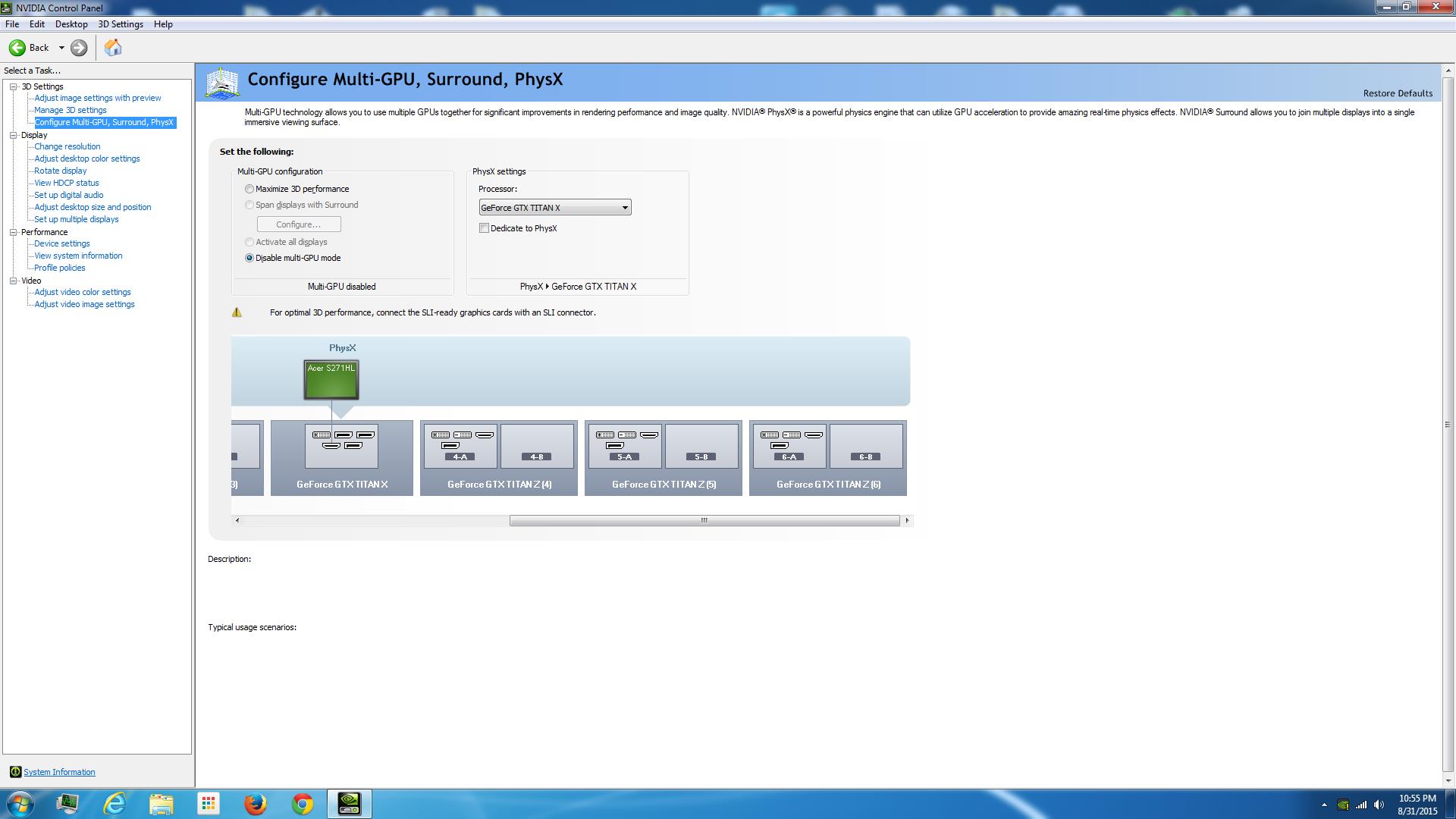Click the Acer S271HL monitor thumbnail
This screenshot has height=819, width=1456.
click(x=331, y=380)
